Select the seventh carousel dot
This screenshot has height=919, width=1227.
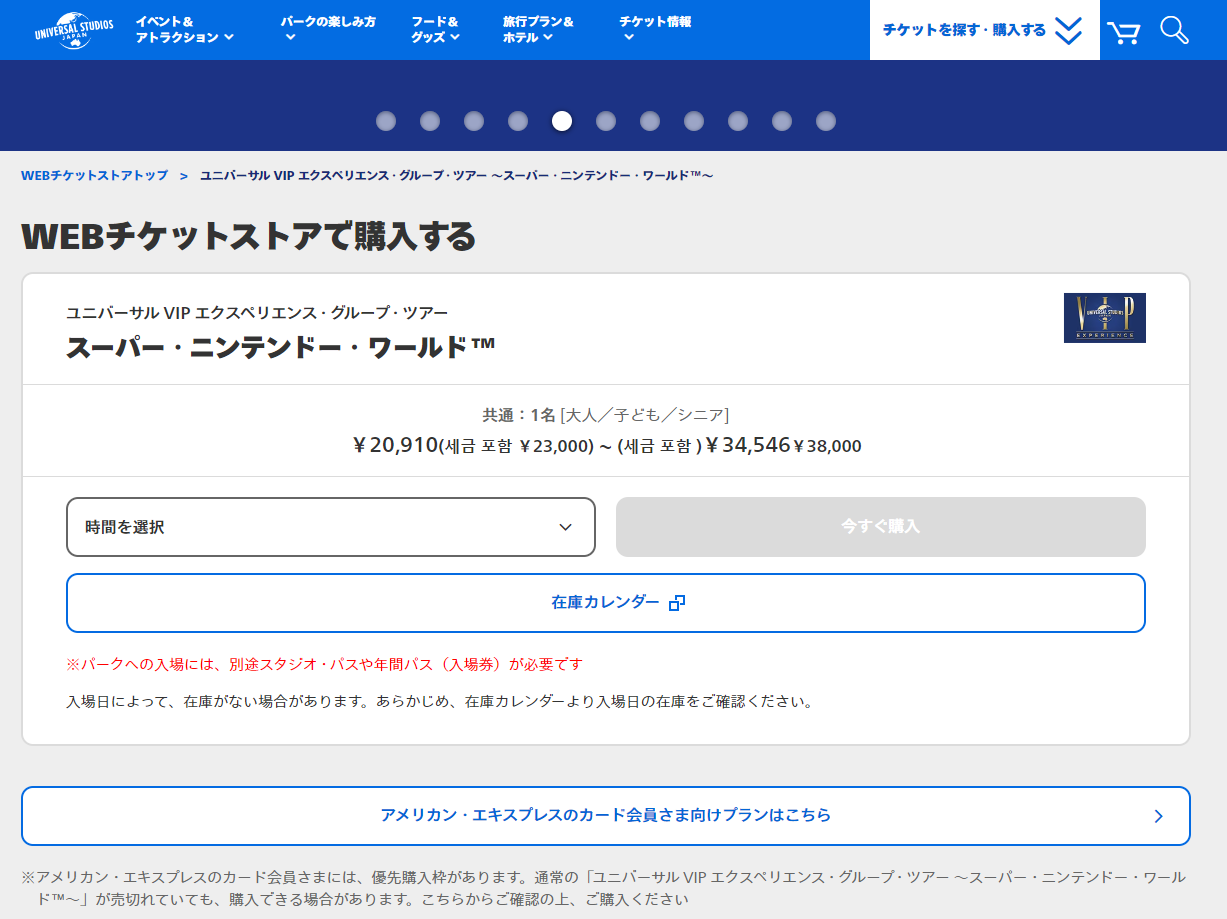click(x=650, y=121)
